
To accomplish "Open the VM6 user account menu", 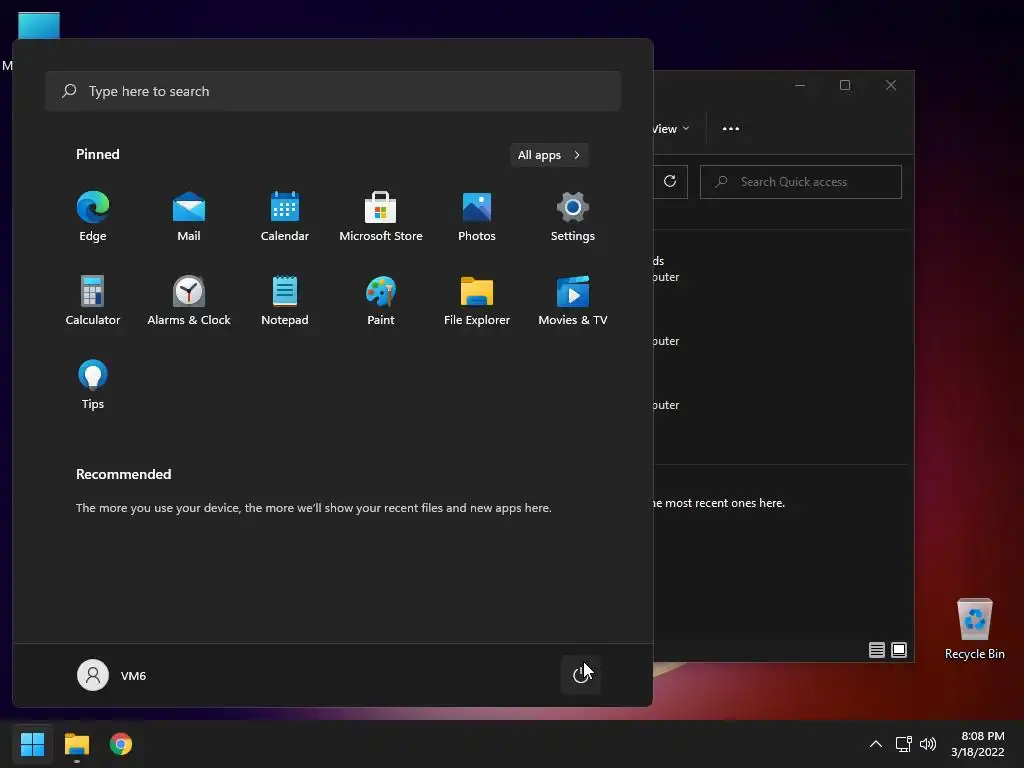I will click(x=112, y=675).
